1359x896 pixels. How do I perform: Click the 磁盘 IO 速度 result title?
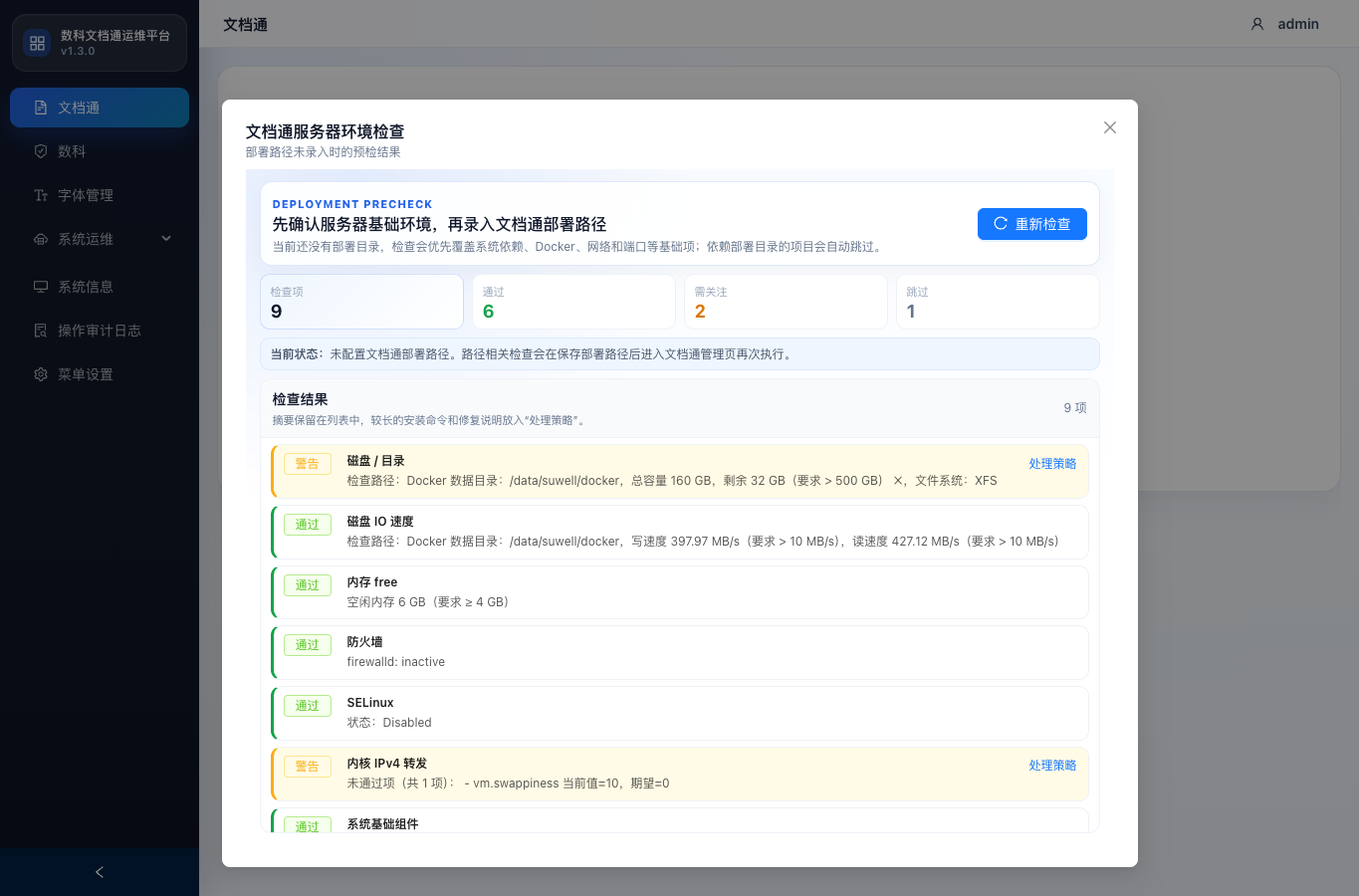(x=380, y=522)
